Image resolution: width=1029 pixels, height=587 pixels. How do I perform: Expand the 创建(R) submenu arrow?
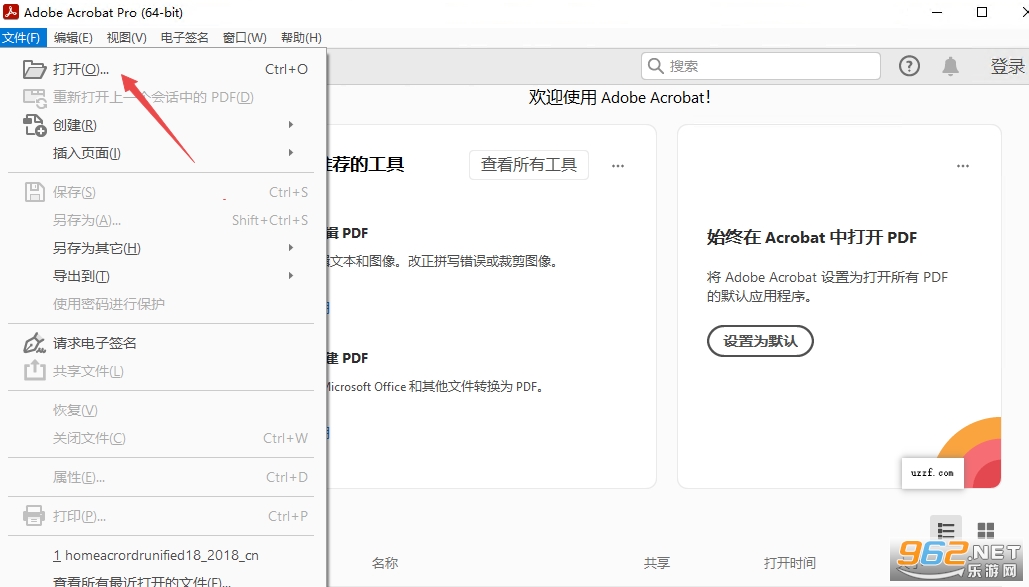(x=291, y=125)
